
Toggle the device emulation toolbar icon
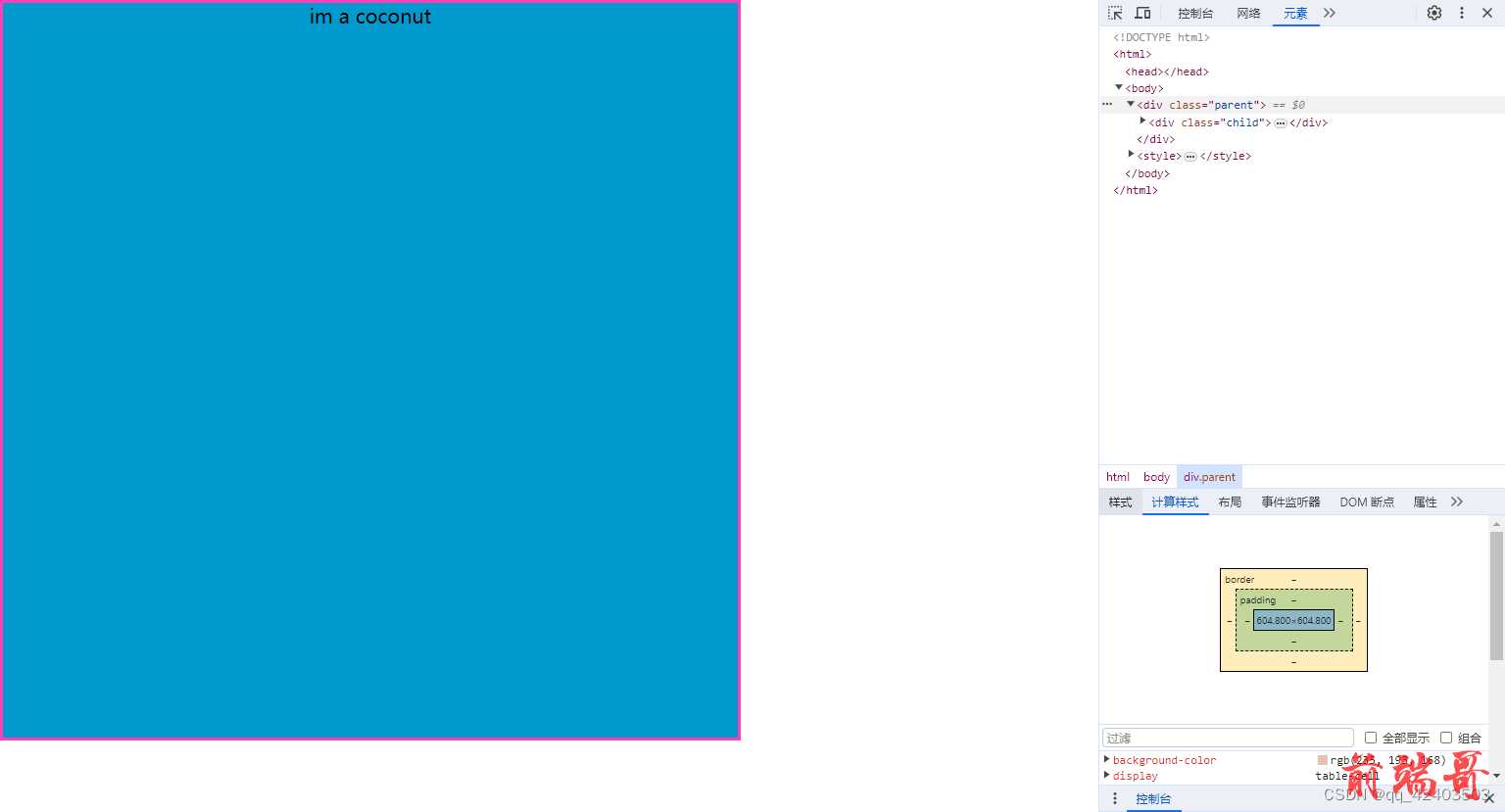pos(1142,13)
